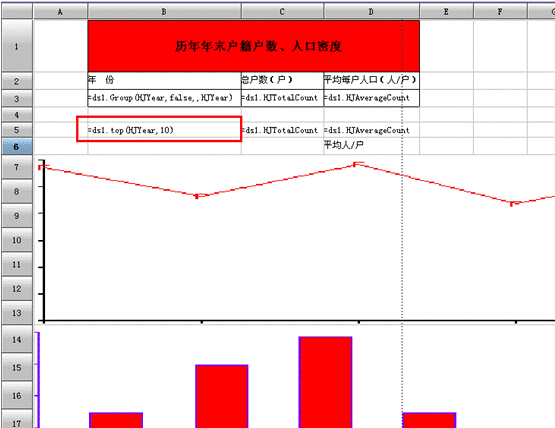The height and width of the screenshot is (428, 555).
Task: Select cell with ds1.Group(HJYear,false,,HJYear) formula
Action: click(x=164, y=98)
